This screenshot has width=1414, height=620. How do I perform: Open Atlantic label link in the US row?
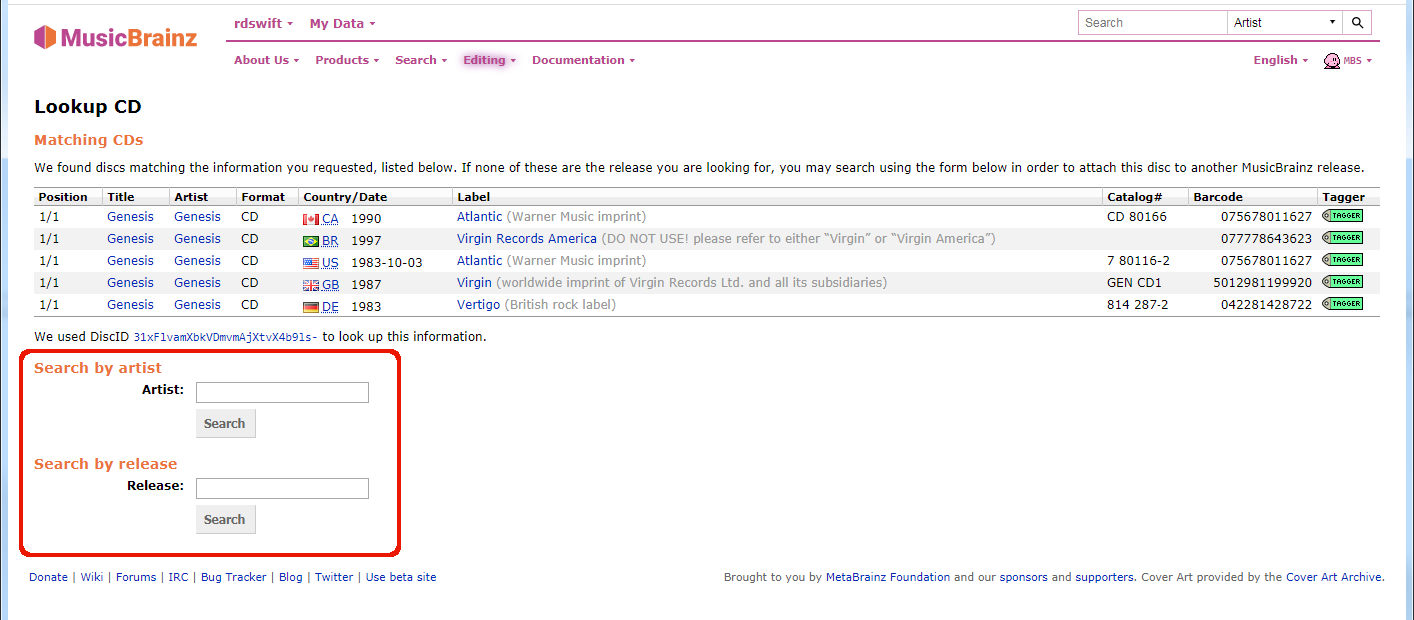coord(480,260)
